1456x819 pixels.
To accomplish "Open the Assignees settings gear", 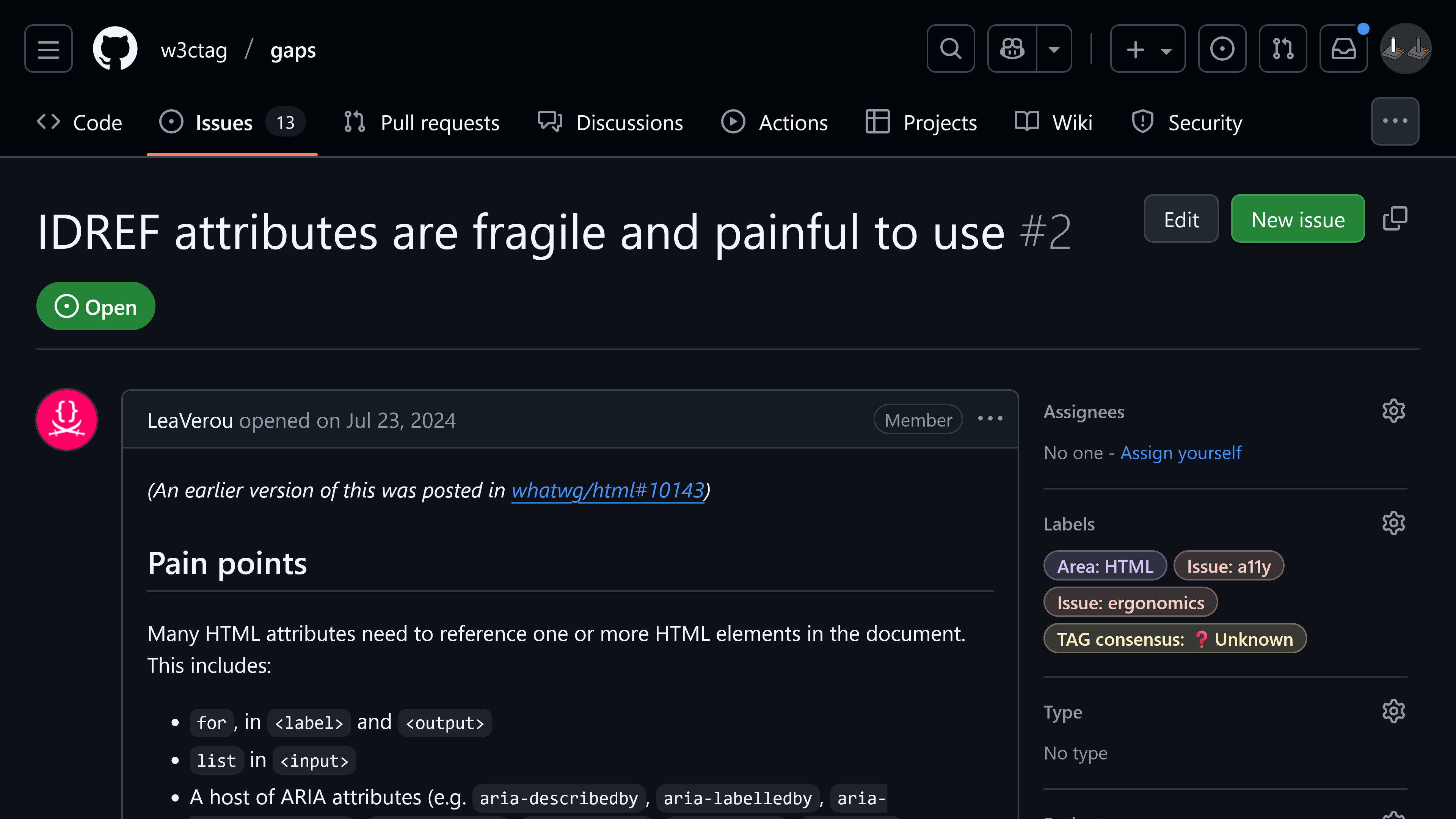I will [x=1393, y=411].
